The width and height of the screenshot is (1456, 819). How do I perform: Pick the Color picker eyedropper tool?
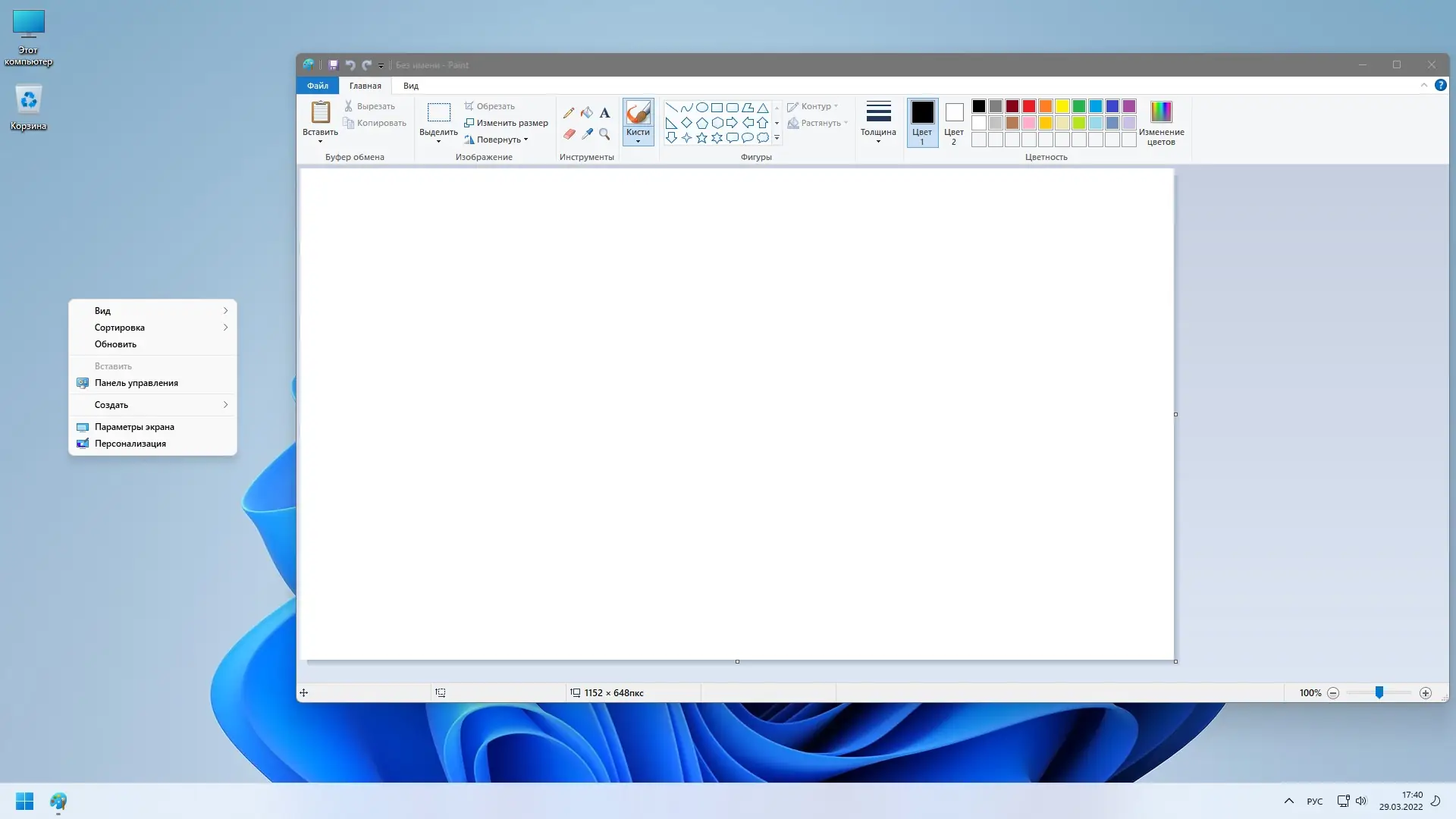click(587, 134)
